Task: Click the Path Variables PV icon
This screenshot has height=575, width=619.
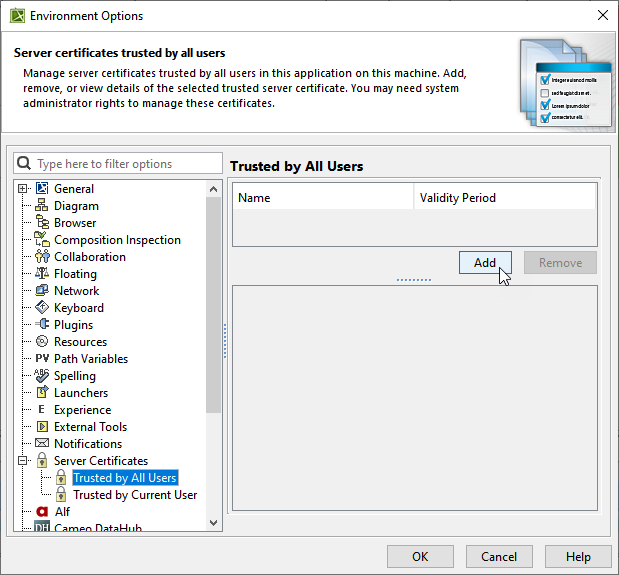Action: 42,358
